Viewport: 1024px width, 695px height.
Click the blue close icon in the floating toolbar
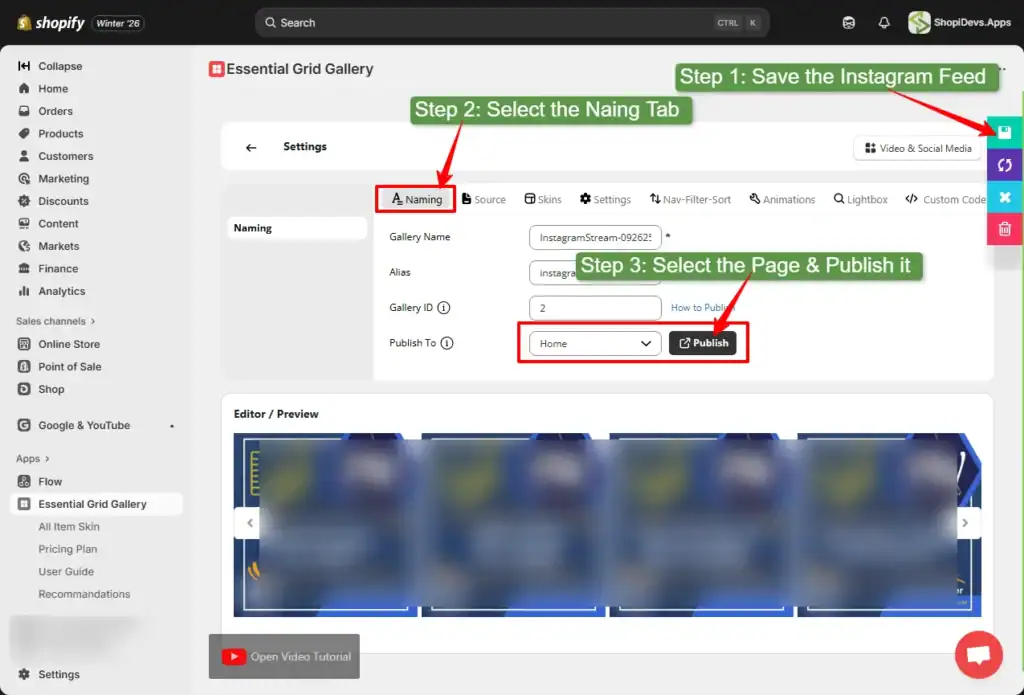(x=1004, y=197)
